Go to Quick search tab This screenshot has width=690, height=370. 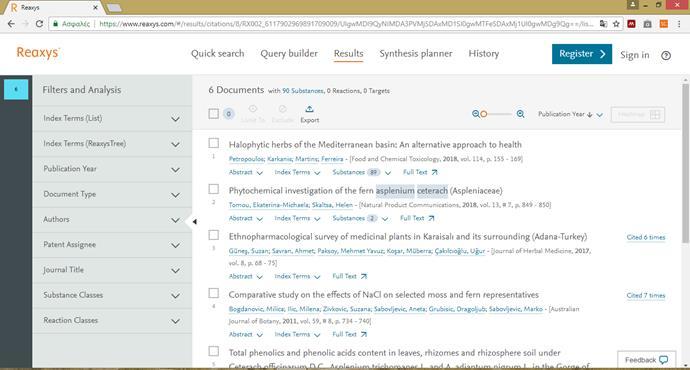[x=217, y=54]
